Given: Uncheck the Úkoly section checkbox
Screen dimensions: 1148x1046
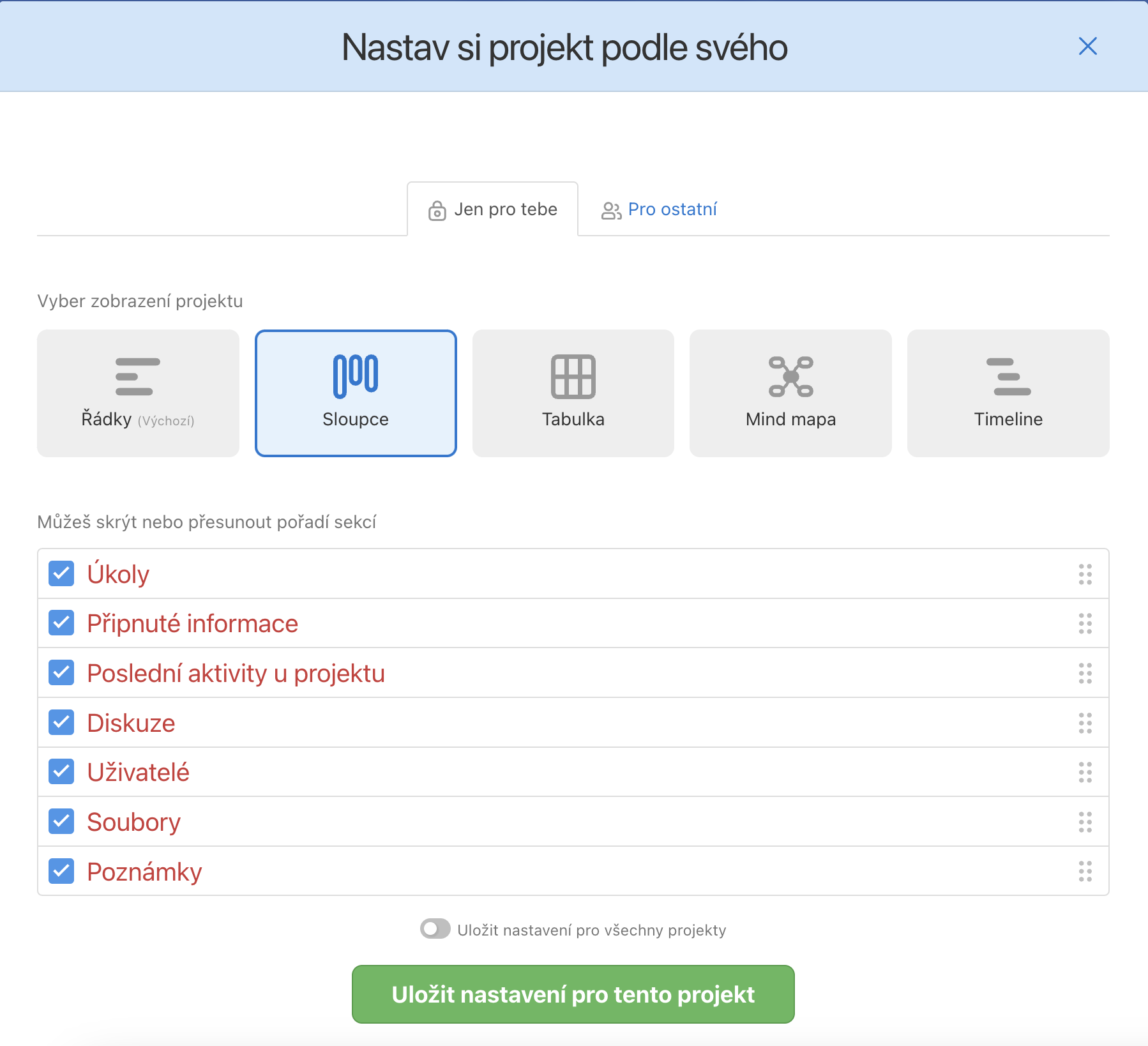Looking at the screenshot, I should 61,573.
